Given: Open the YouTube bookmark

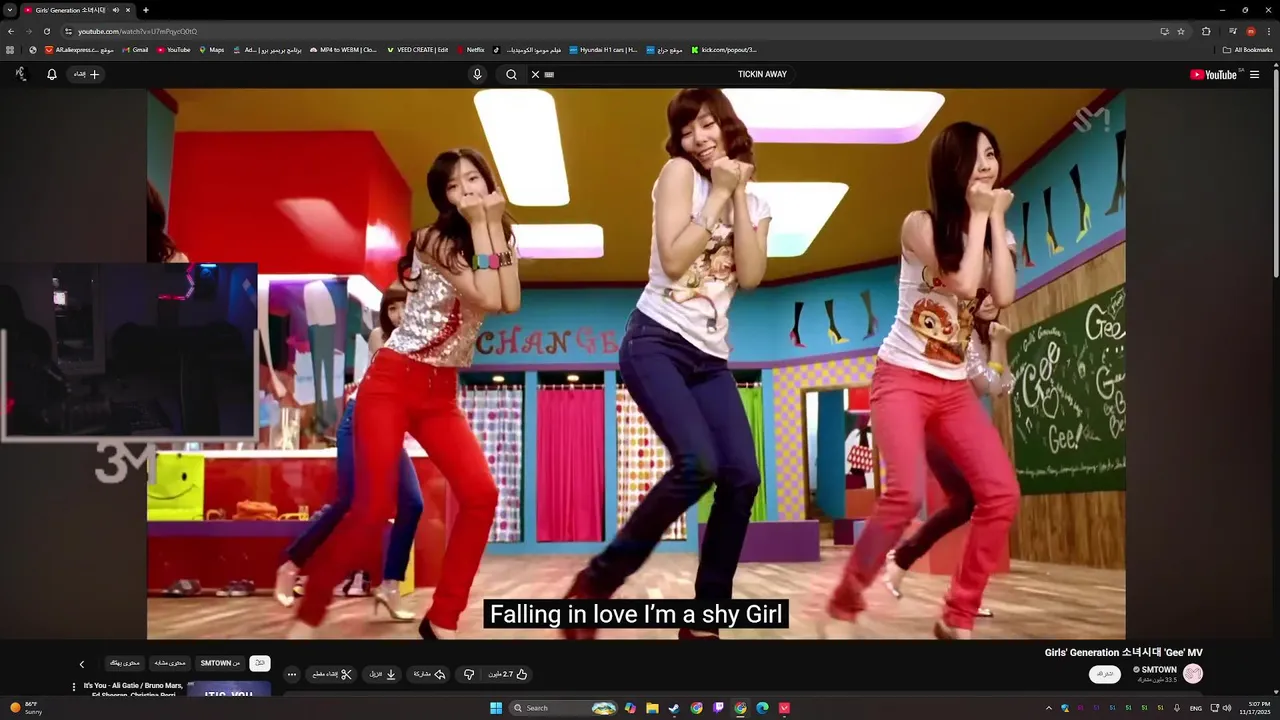Looking at the screenshot, I should coord(174,50).
